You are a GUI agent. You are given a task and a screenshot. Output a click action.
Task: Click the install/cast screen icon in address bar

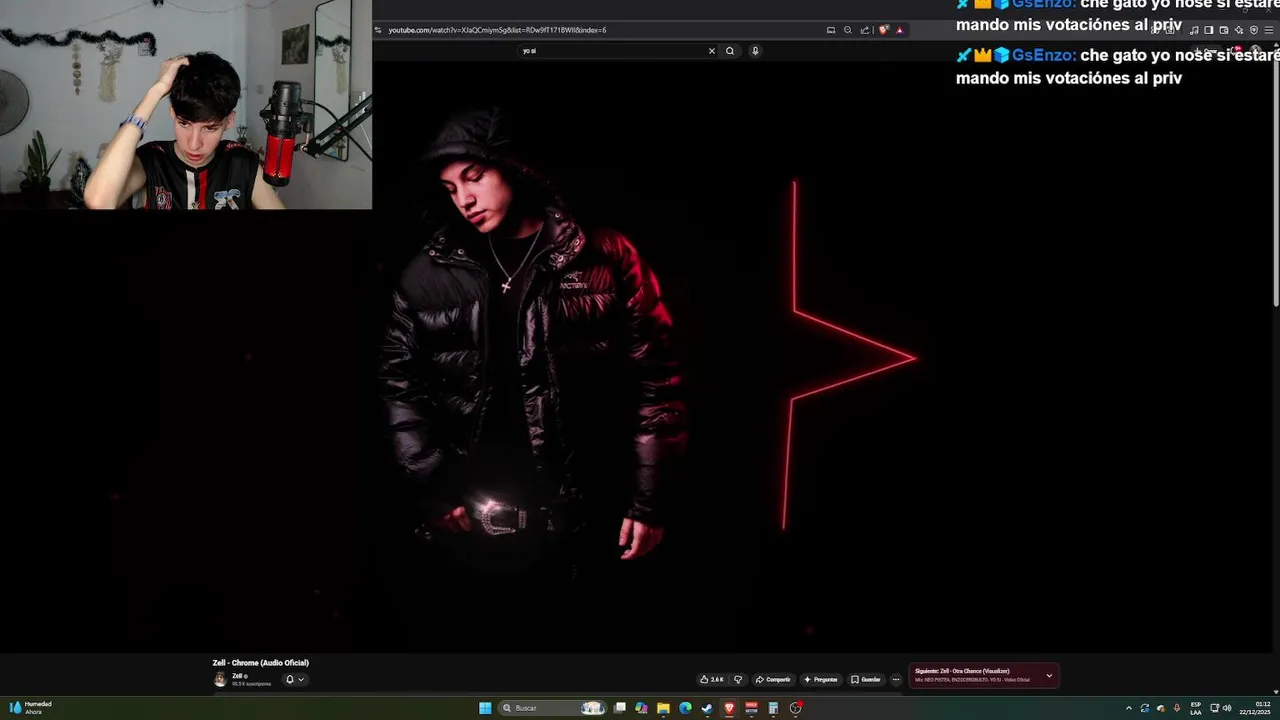(831, 30)
